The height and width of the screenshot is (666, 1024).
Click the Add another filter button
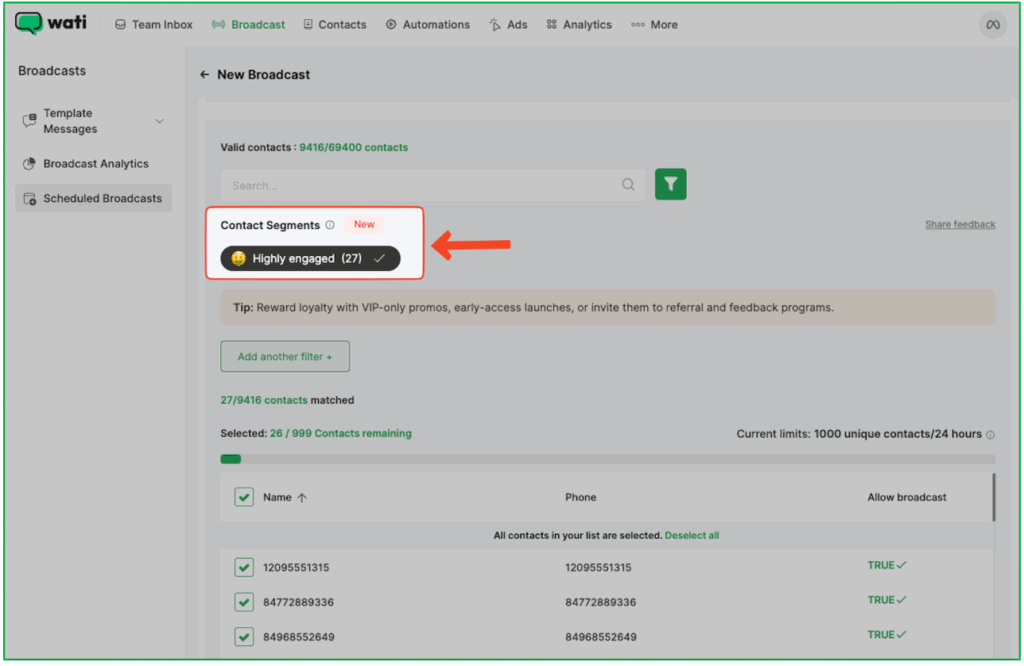point(284,356)
